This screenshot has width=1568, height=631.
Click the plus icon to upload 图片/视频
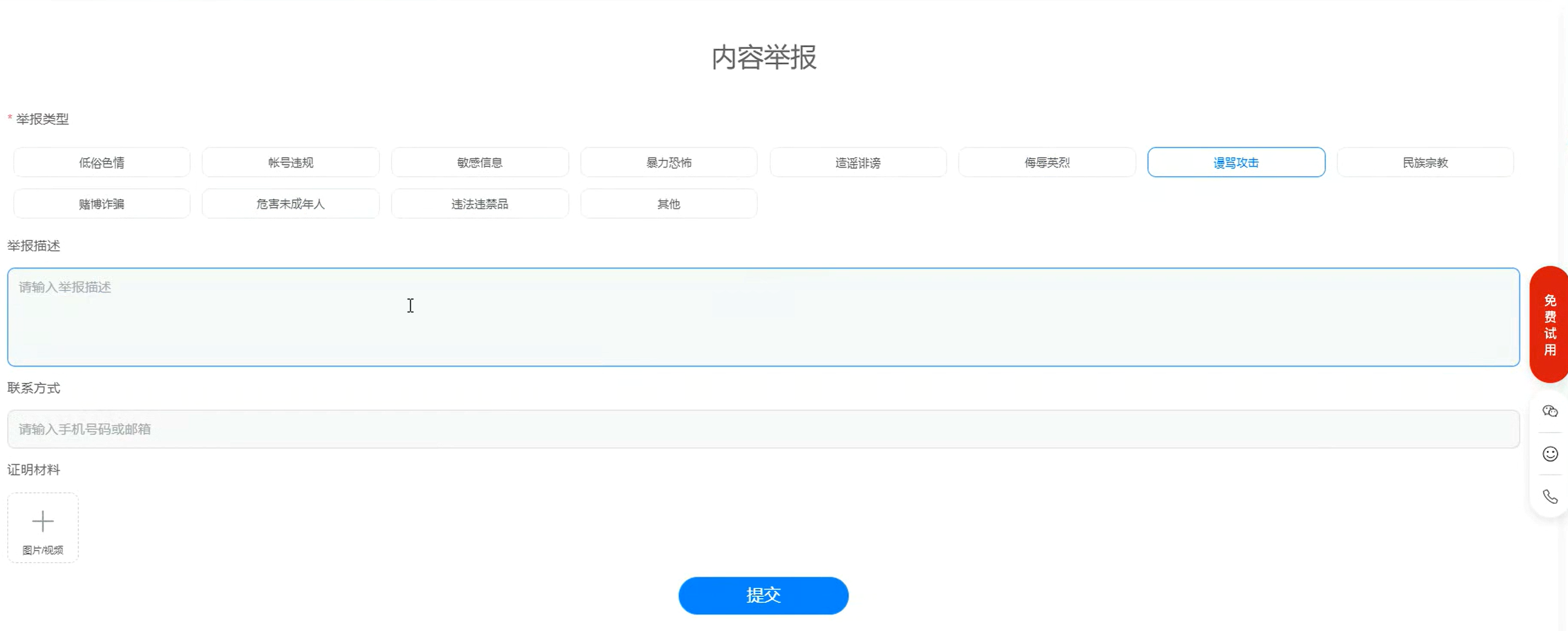click(x=42, y=522)
